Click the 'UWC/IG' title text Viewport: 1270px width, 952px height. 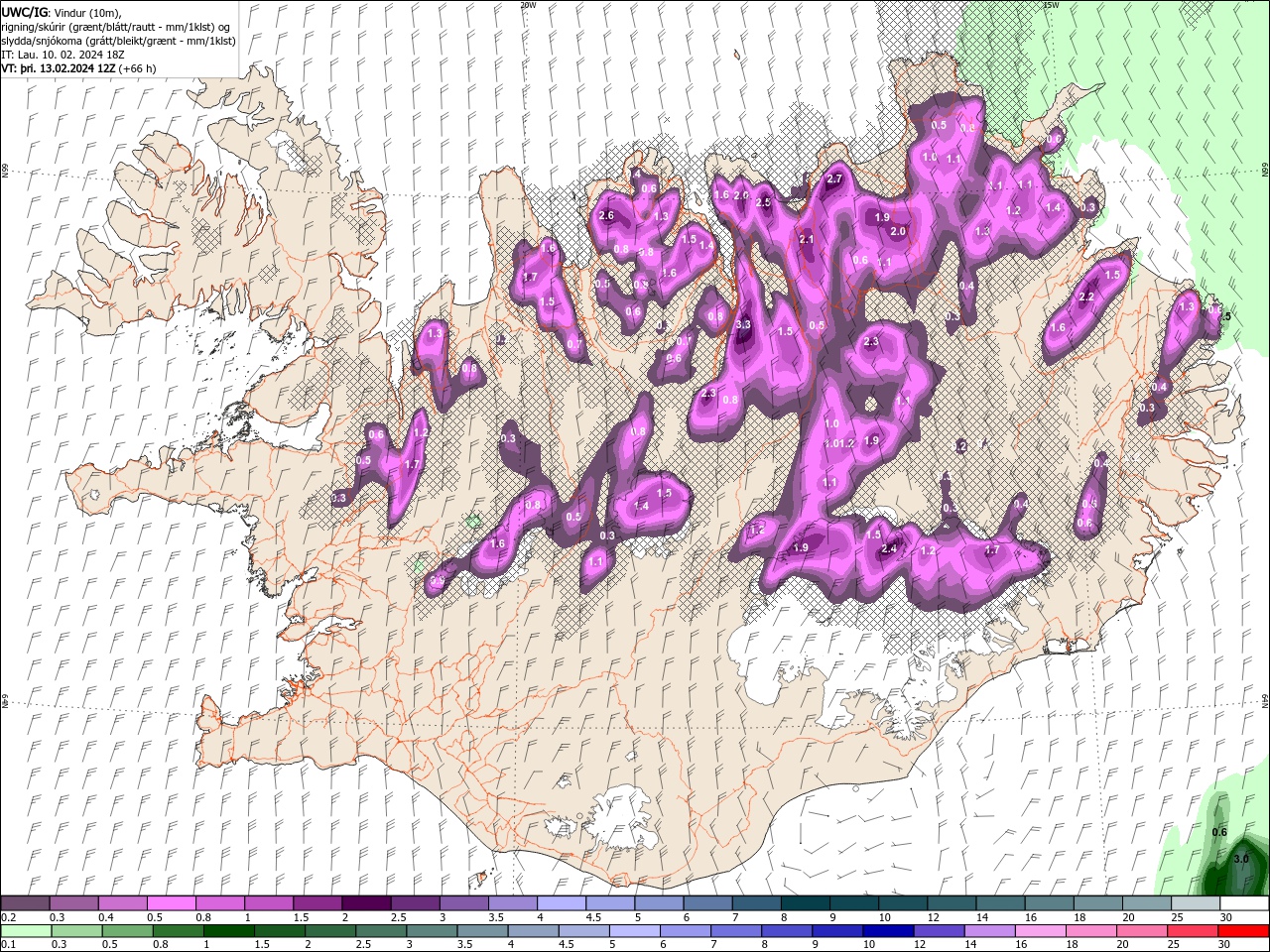[25, 12]
